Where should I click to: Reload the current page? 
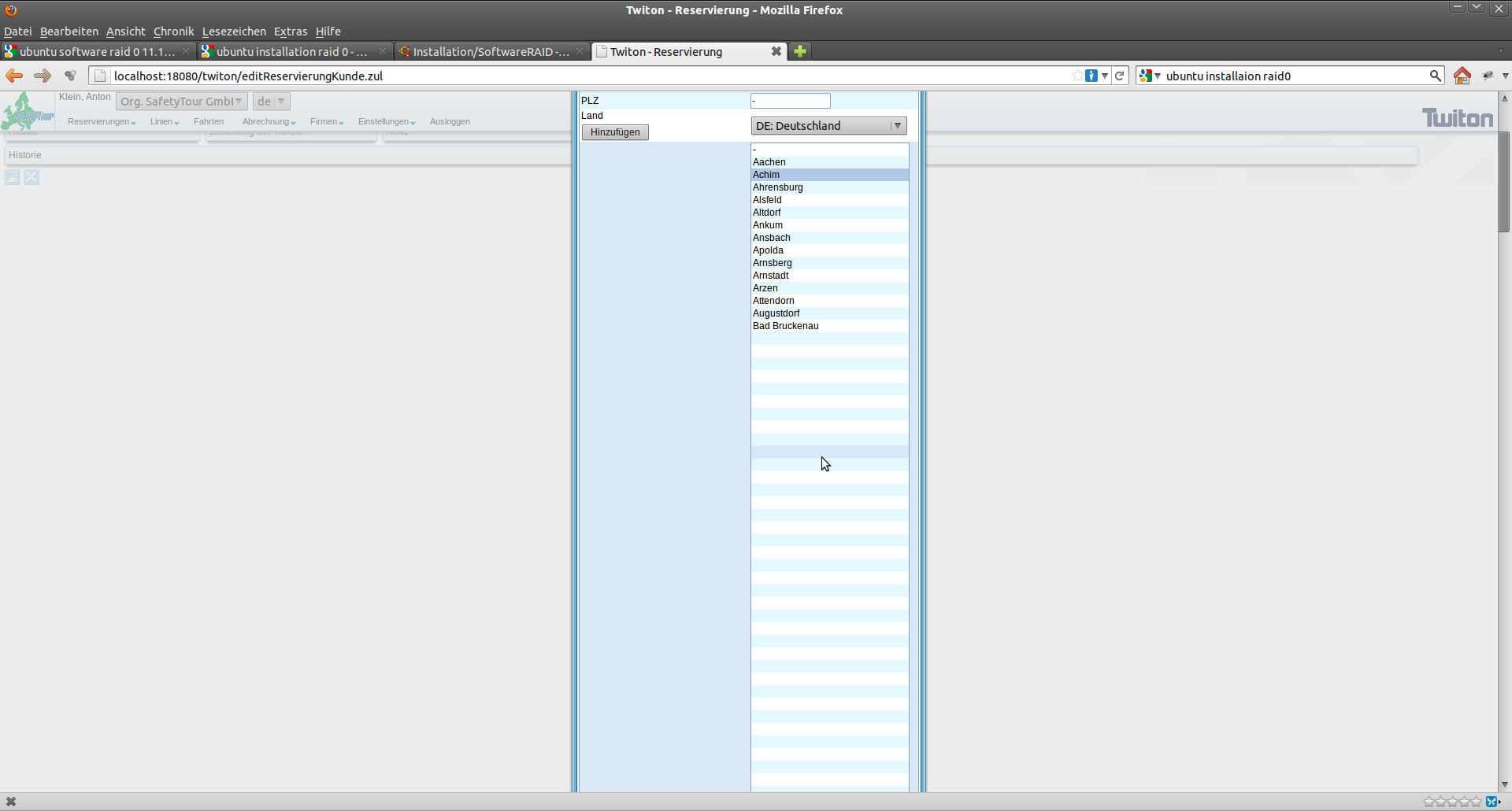1119,76
